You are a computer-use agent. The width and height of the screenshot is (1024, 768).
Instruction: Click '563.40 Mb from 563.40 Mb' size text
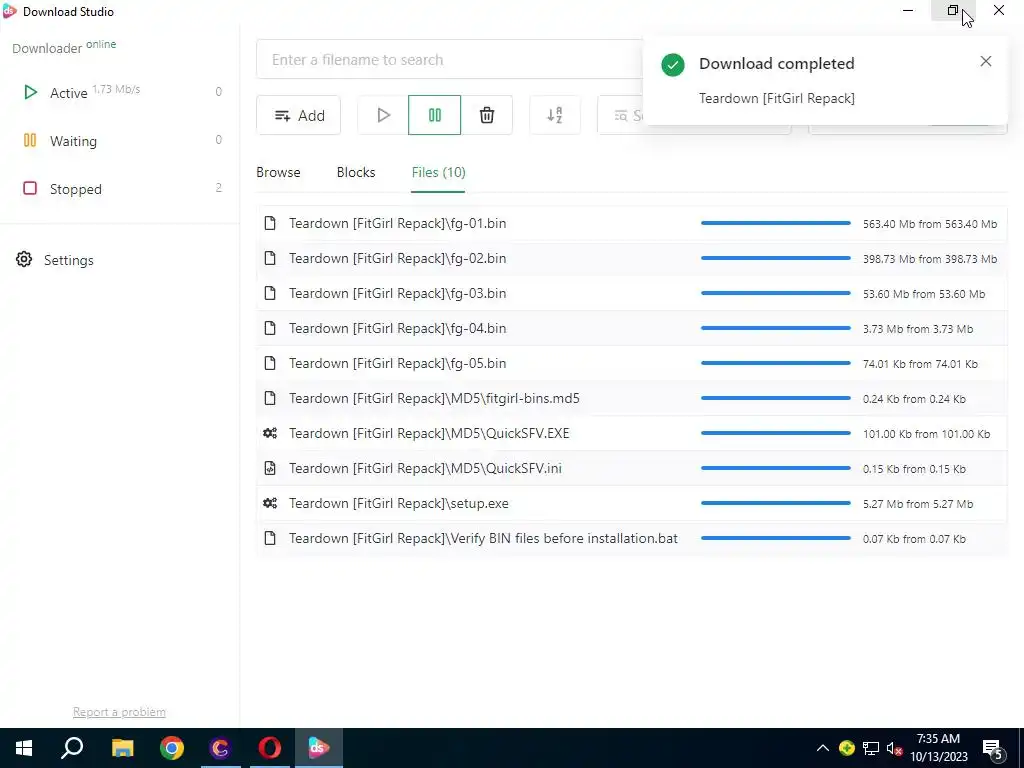pos(930,224)
